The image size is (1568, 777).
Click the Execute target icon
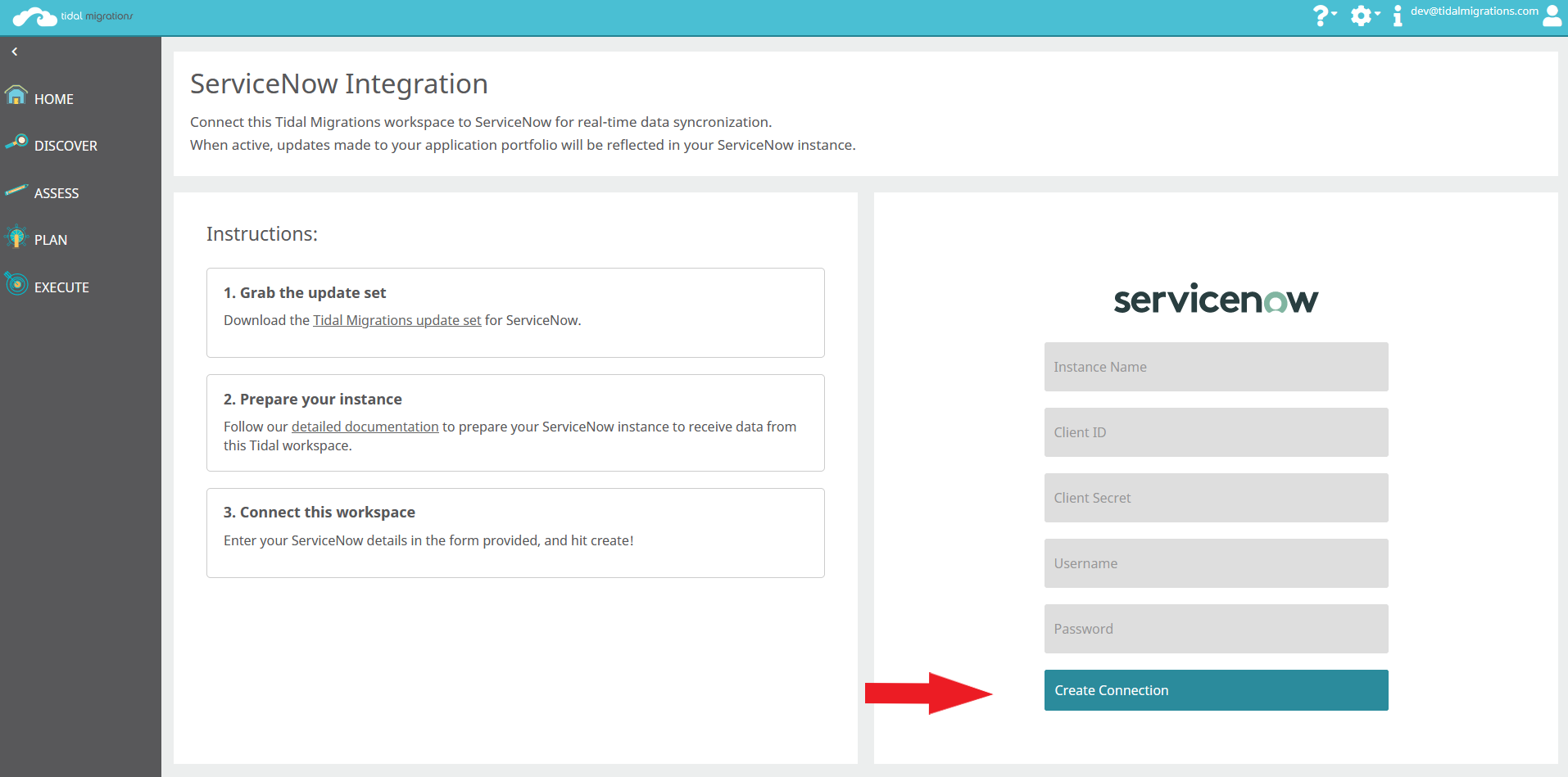[16, 284]
